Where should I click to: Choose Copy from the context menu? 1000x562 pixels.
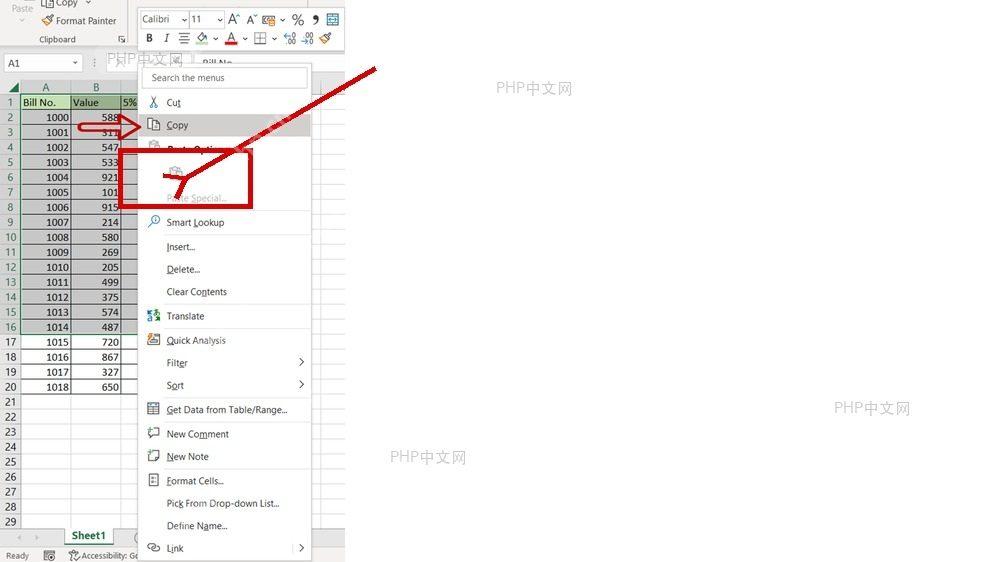coord(224,125)
